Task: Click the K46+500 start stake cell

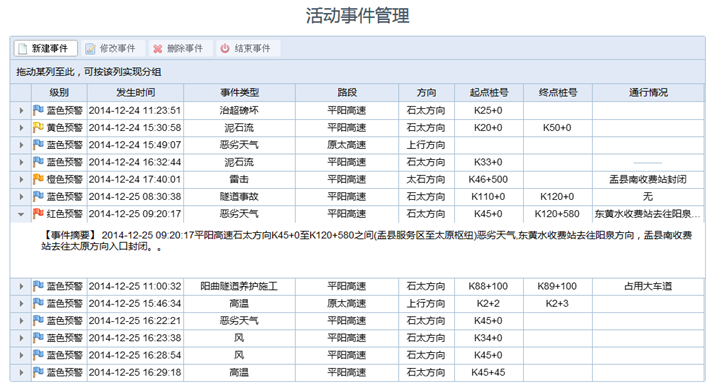Action: click(488, 180)
